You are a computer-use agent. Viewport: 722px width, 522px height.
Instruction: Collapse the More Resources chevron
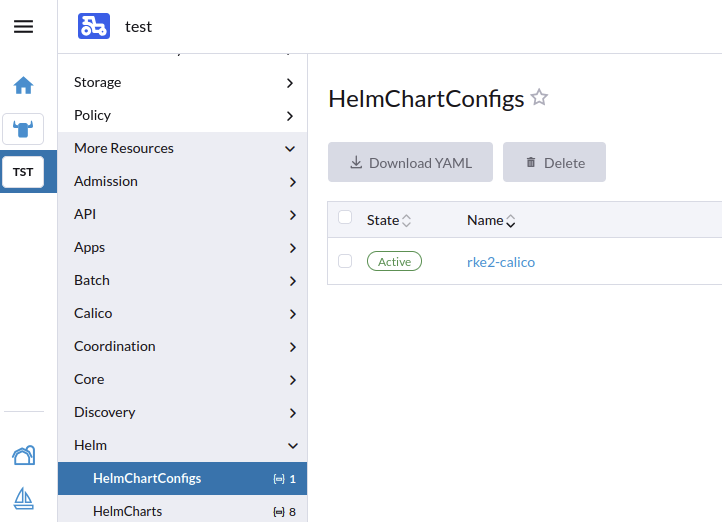[x=290, y=149]
